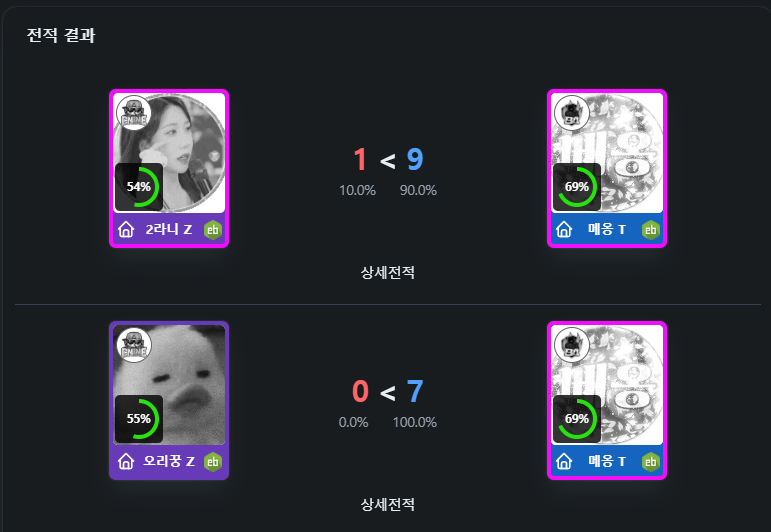Click the eb badge next to 2라니 Z
771x532 pixels.
pyautogui.click(x=212, y=230)
